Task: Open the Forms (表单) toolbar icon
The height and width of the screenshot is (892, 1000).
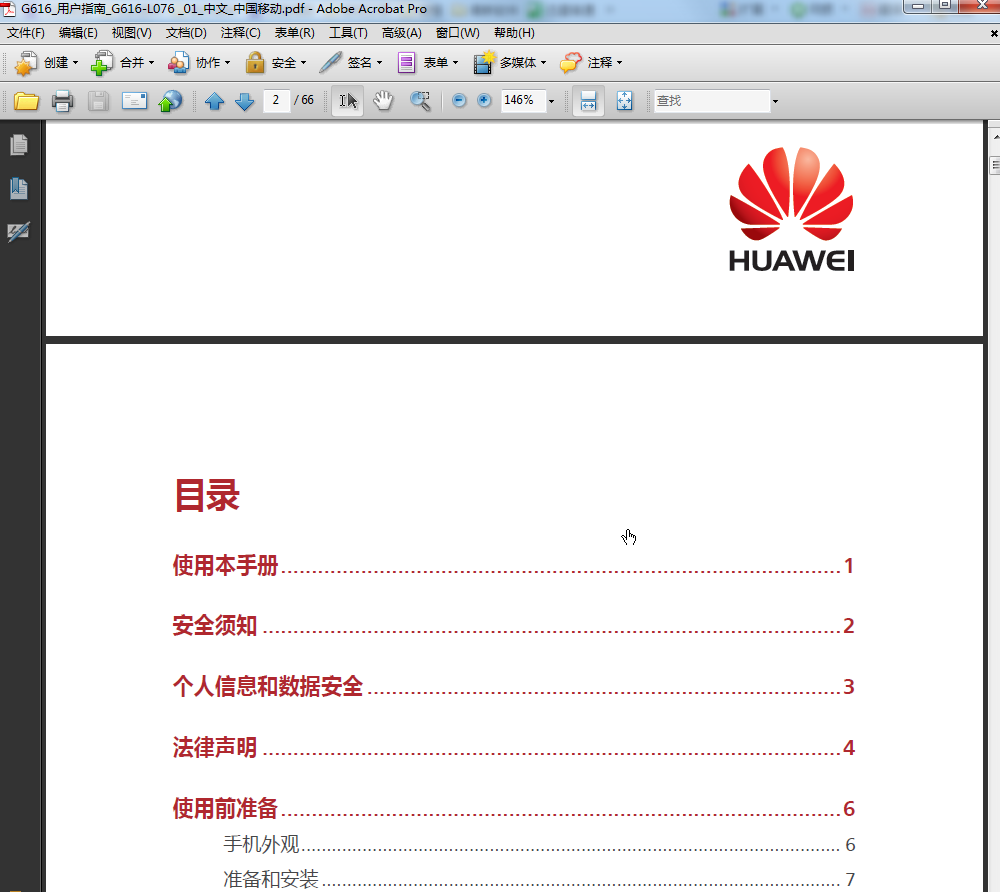Action: (x=406, y=62)
